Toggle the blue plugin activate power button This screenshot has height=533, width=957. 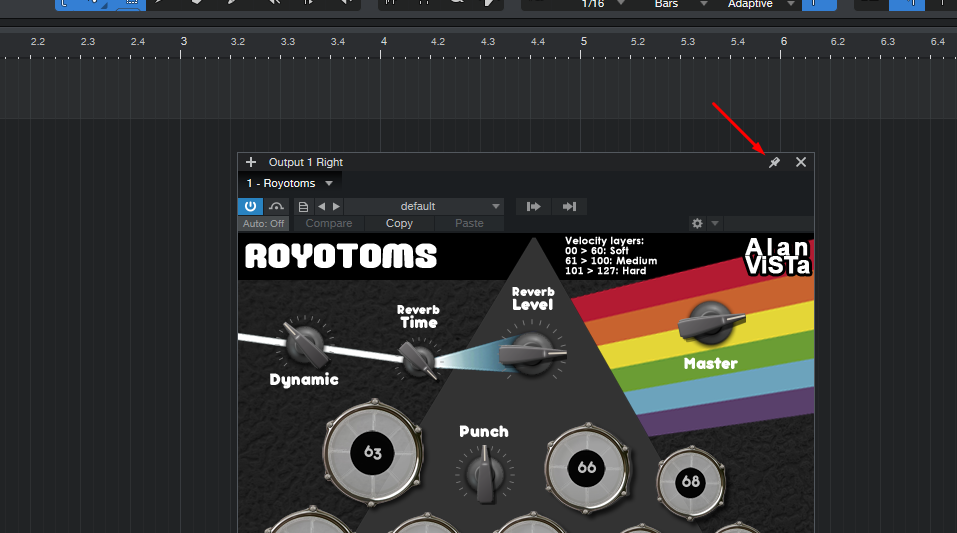click(250, 206)
